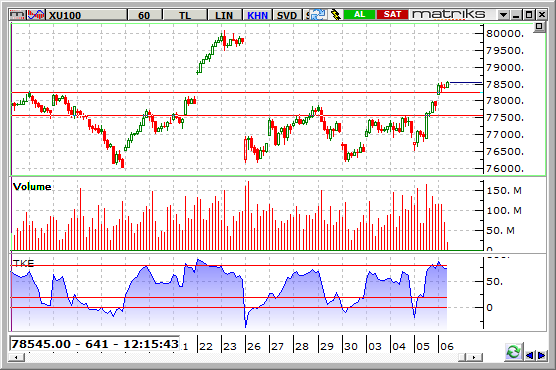Click date marker 05 on time axis
The width and height of the screenshot is (556, 370).
[423, 346]
